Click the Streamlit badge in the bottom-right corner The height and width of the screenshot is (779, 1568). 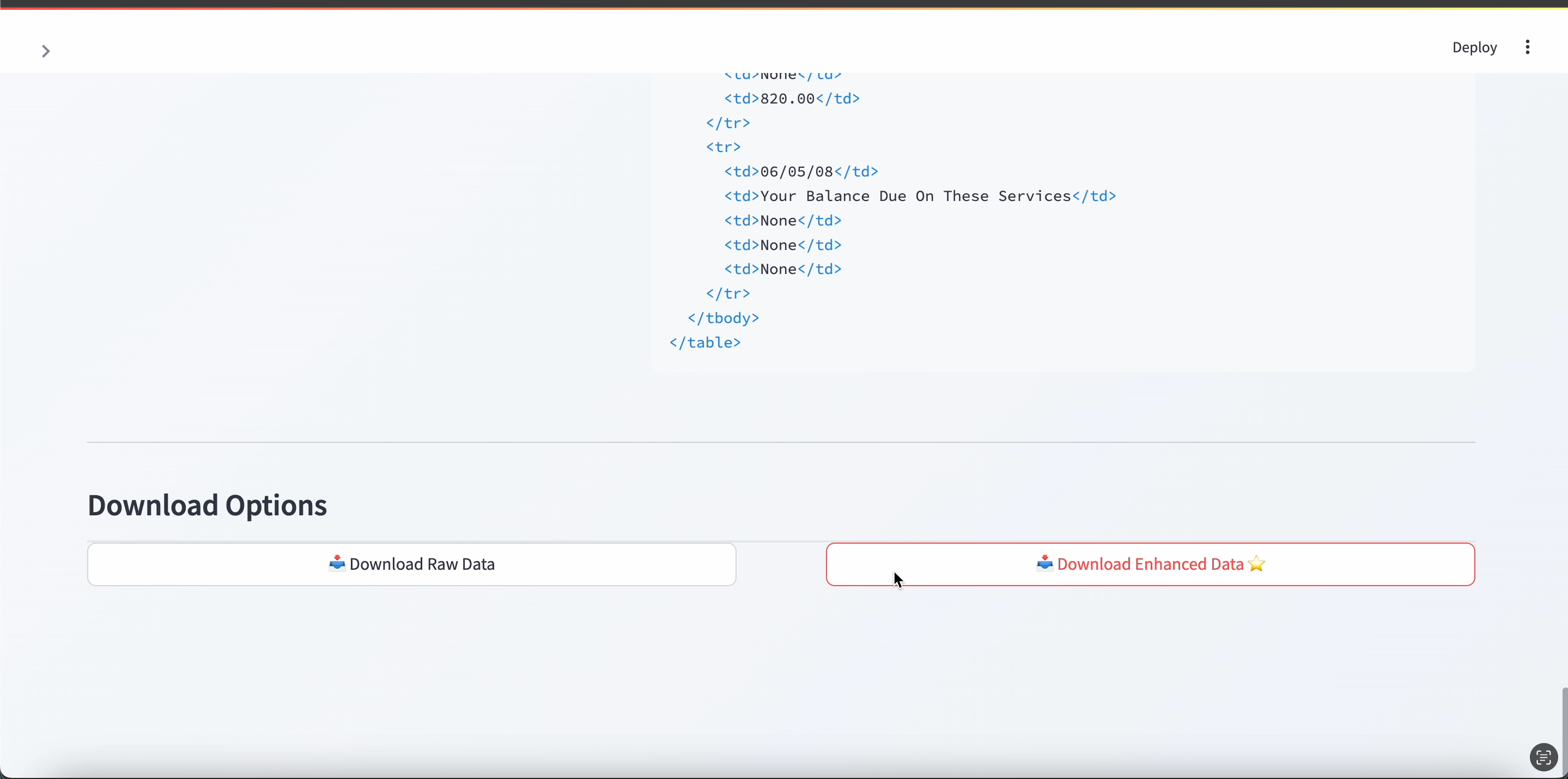coord(1543,757)
